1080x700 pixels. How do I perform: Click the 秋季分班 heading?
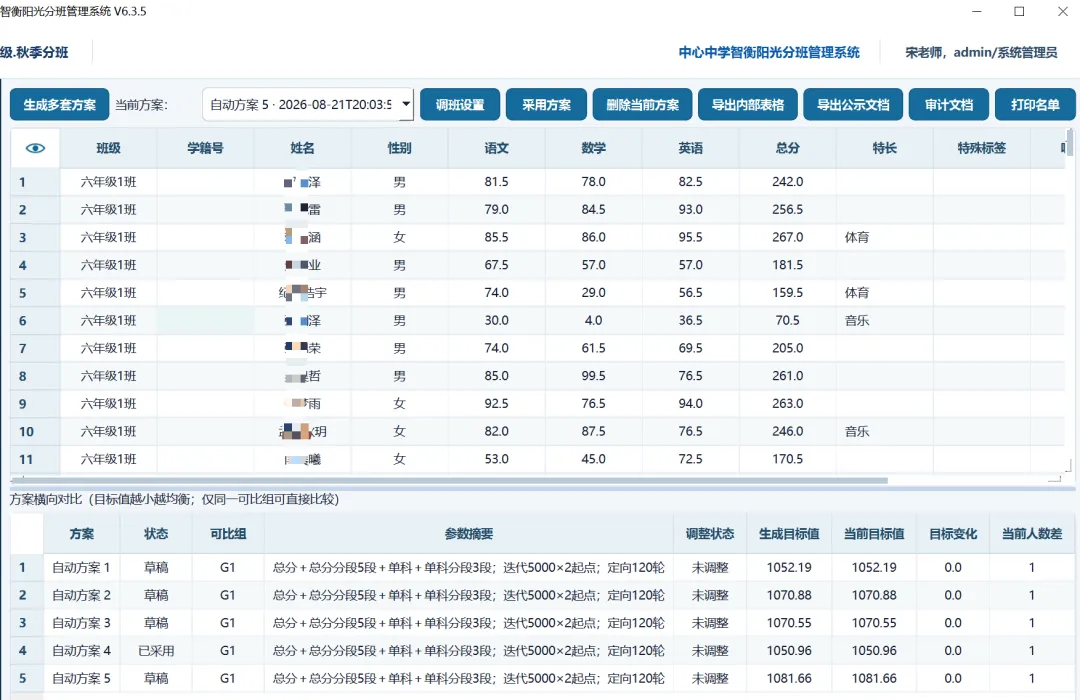34,52
